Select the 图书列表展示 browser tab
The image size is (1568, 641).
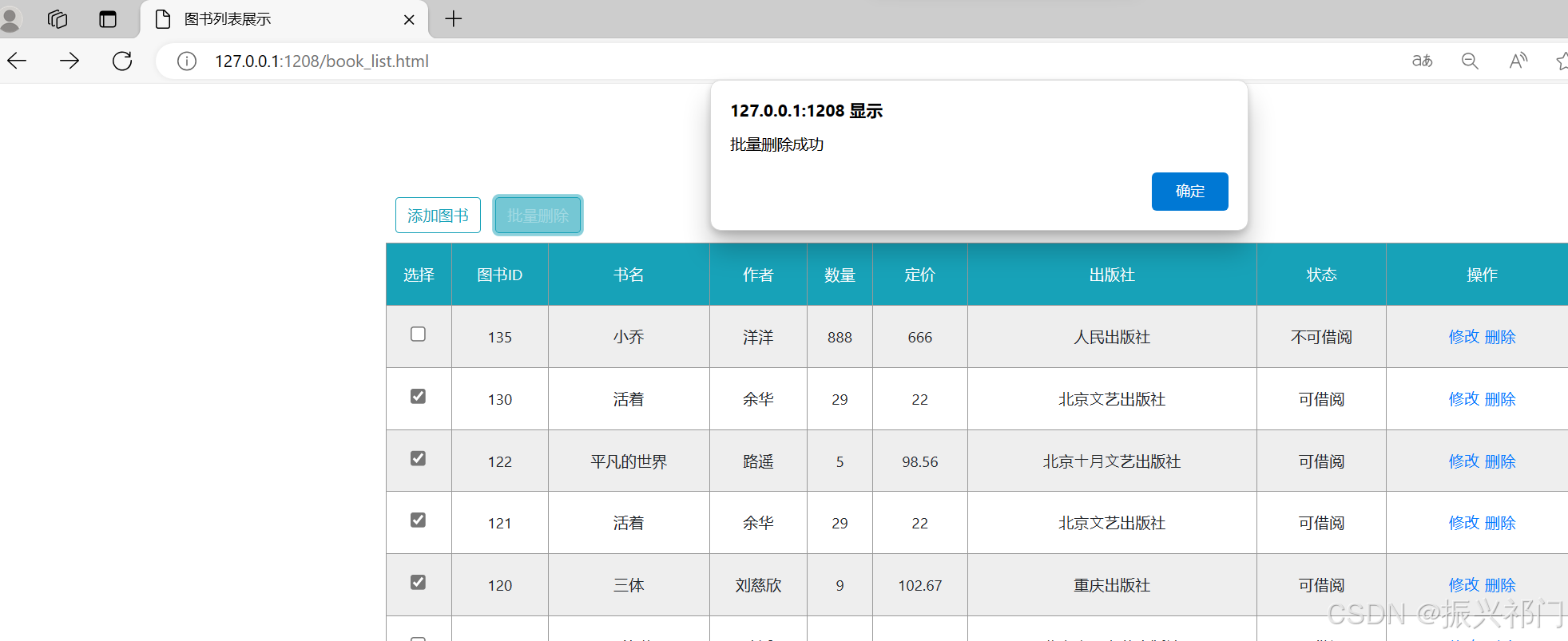pos(284,19)
